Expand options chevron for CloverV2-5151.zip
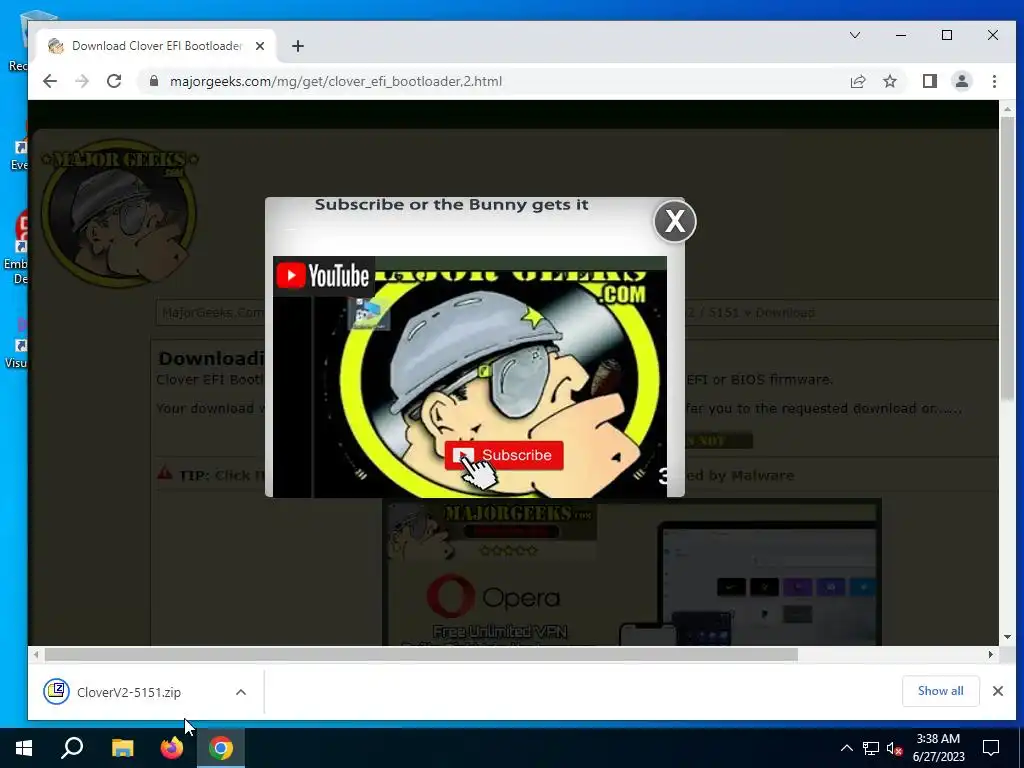Screen dimensions: 1024x768 [241, 692]
